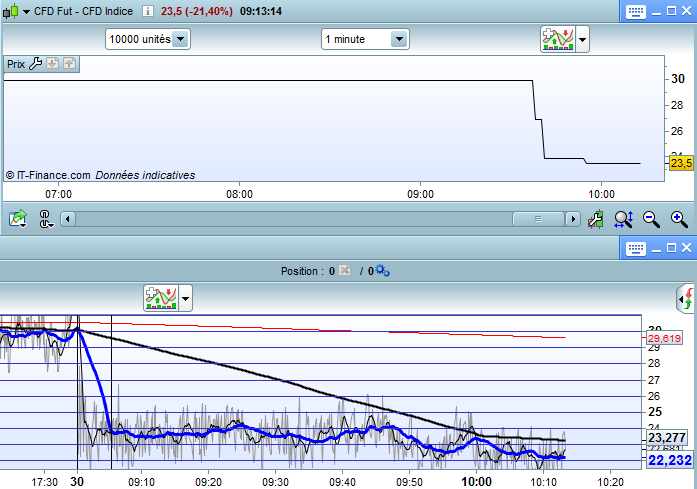Click the scrollbar left arrow

[x=68, y=219]
